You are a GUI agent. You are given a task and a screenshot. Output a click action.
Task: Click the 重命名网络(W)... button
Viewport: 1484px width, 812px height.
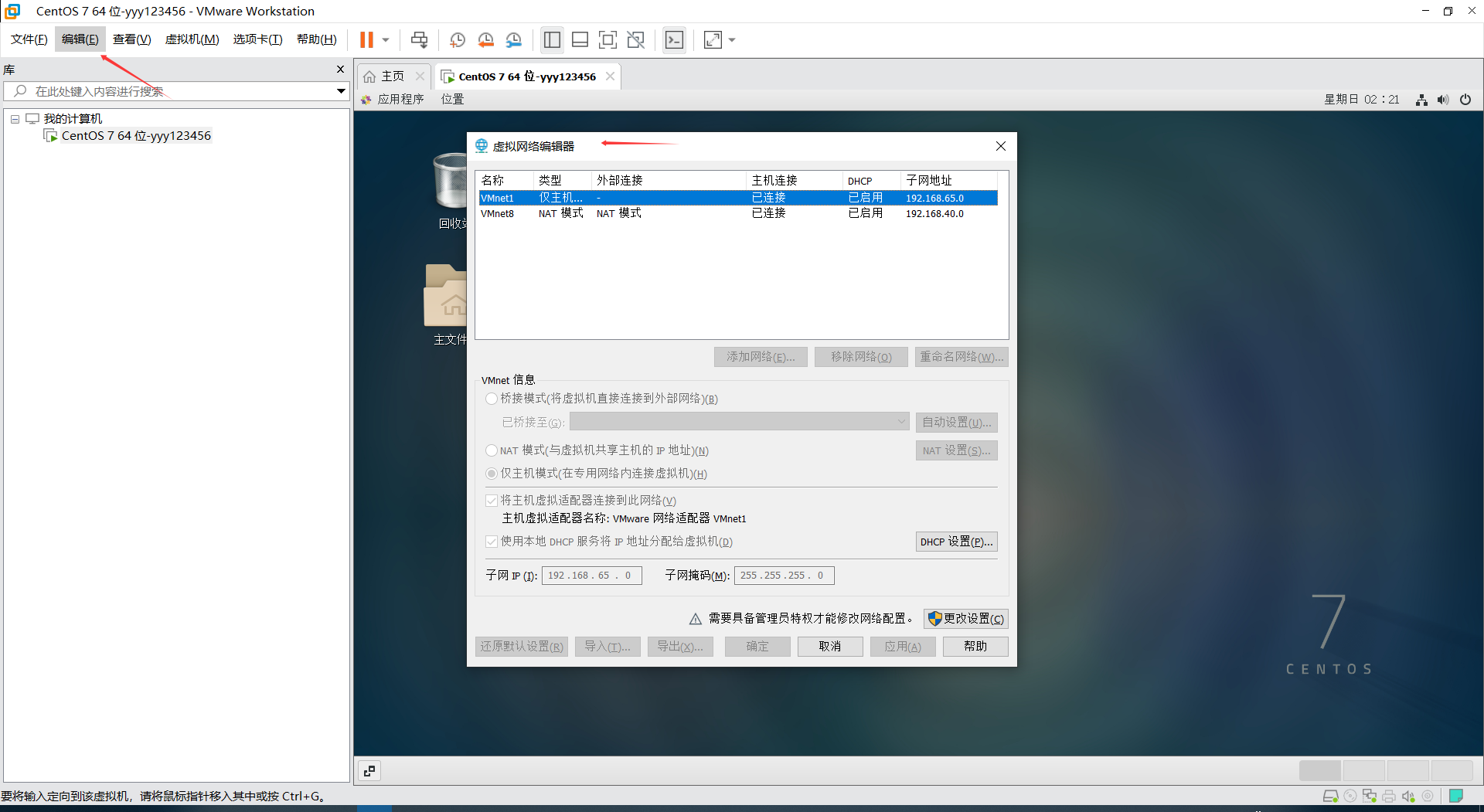pos(962,357)
